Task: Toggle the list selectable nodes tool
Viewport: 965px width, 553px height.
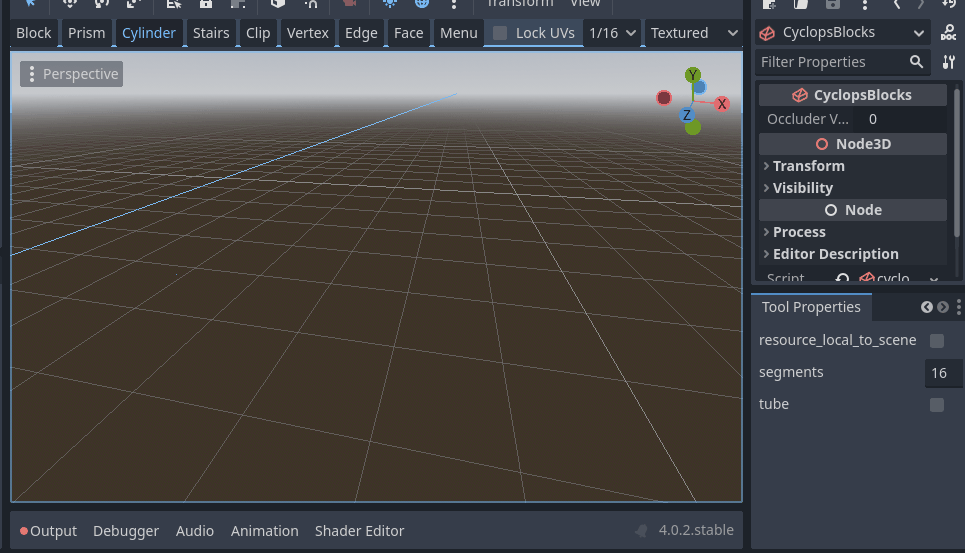Action: [x=174, y=4]
